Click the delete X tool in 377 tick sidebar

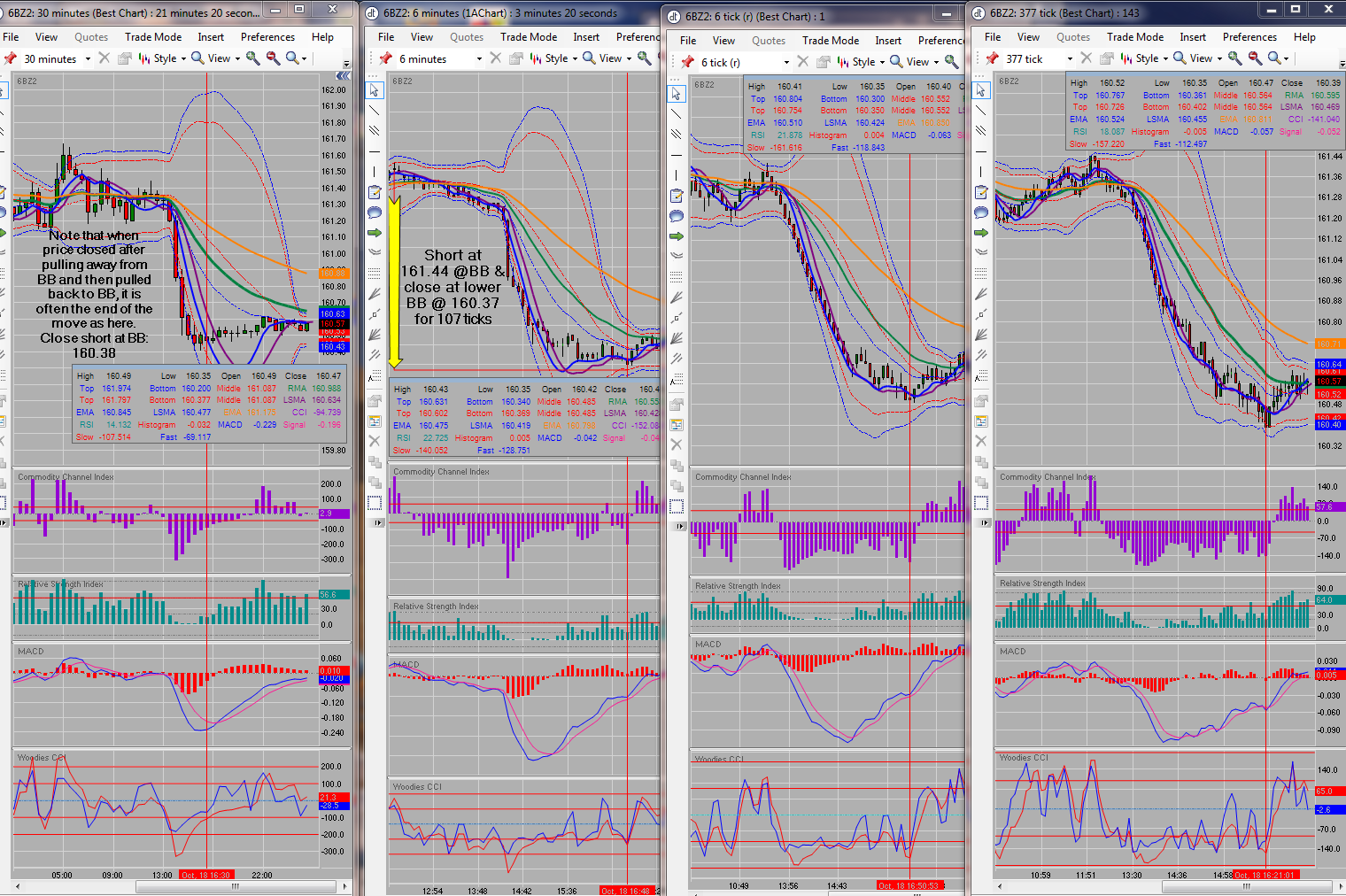[981, 441]
